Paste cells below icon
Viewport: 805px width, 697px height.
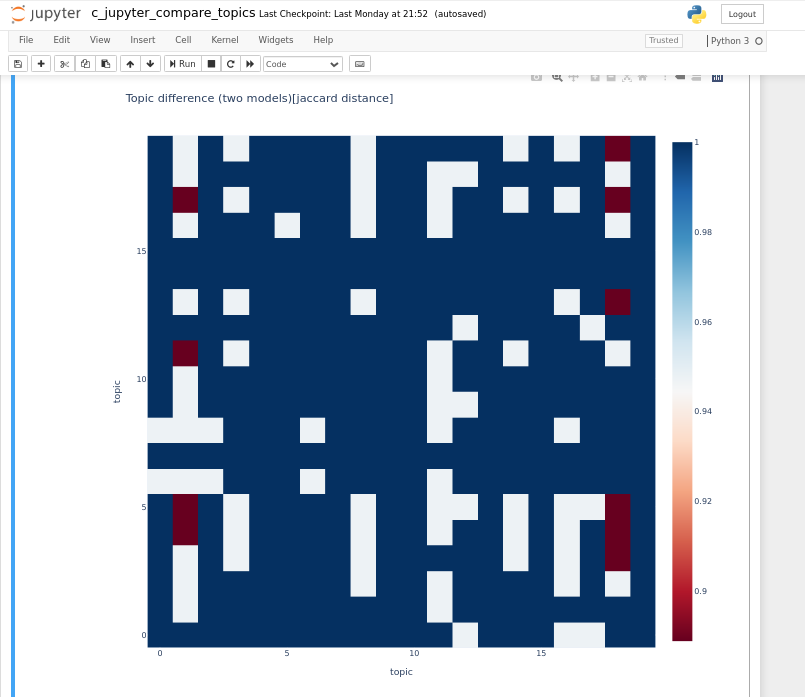coord(106,64)
